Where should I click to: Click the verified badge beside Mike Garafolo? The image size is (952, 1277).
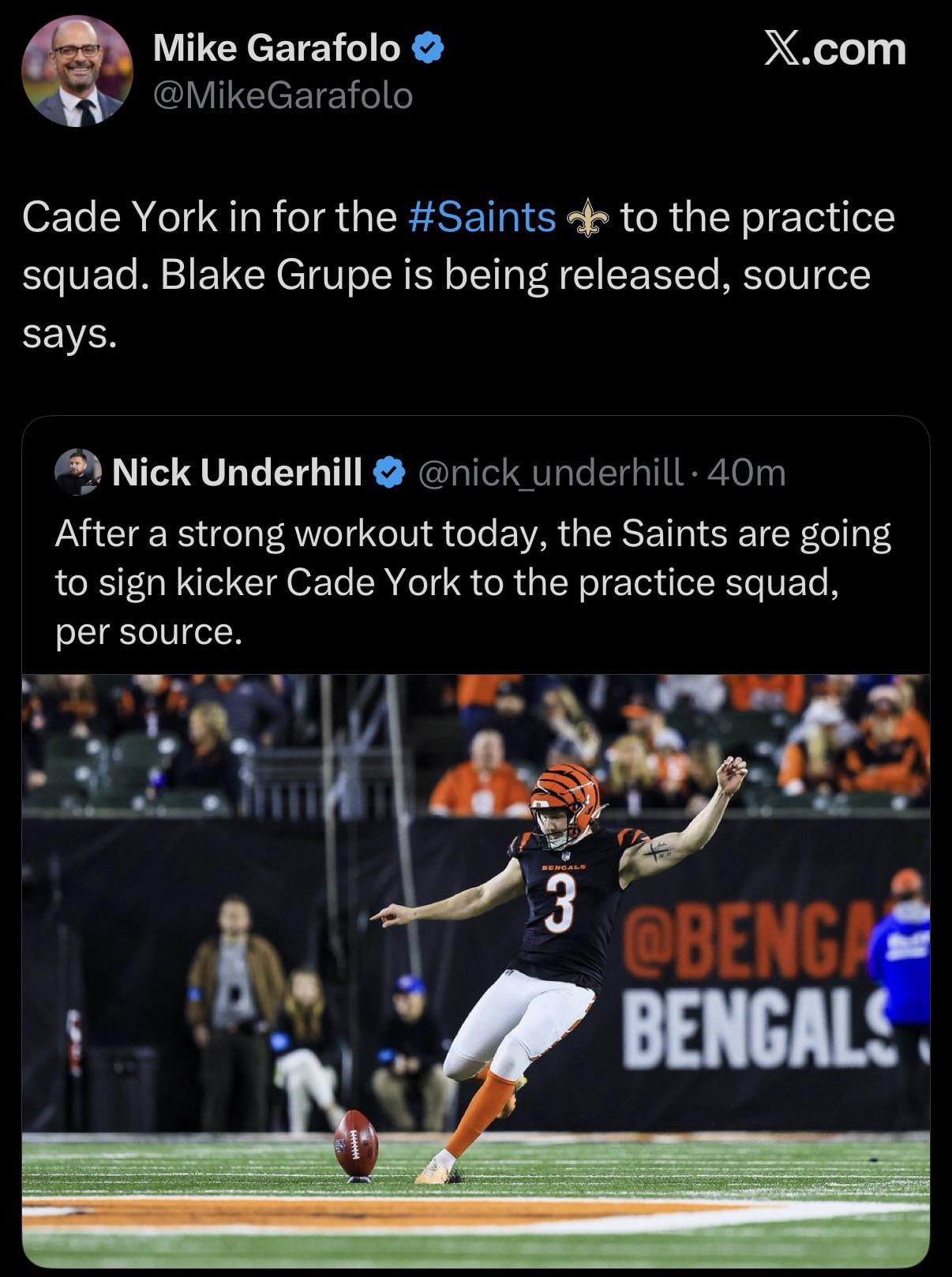coord(429,49)
